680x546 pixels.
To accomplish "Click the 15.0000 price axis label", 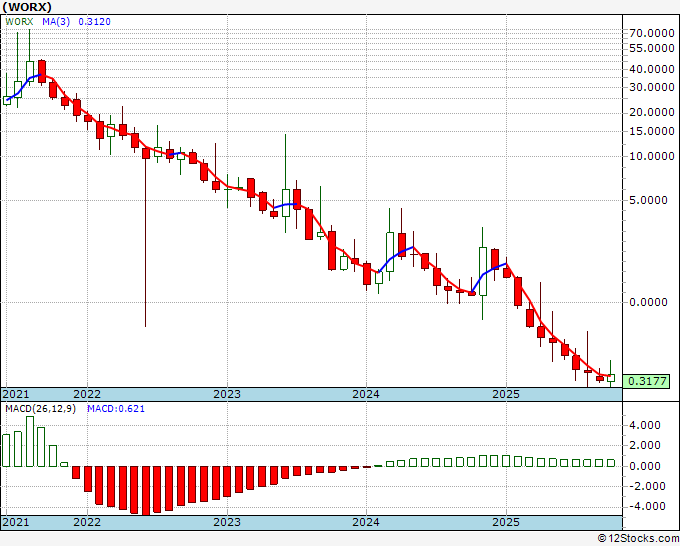I will (652, 131).
